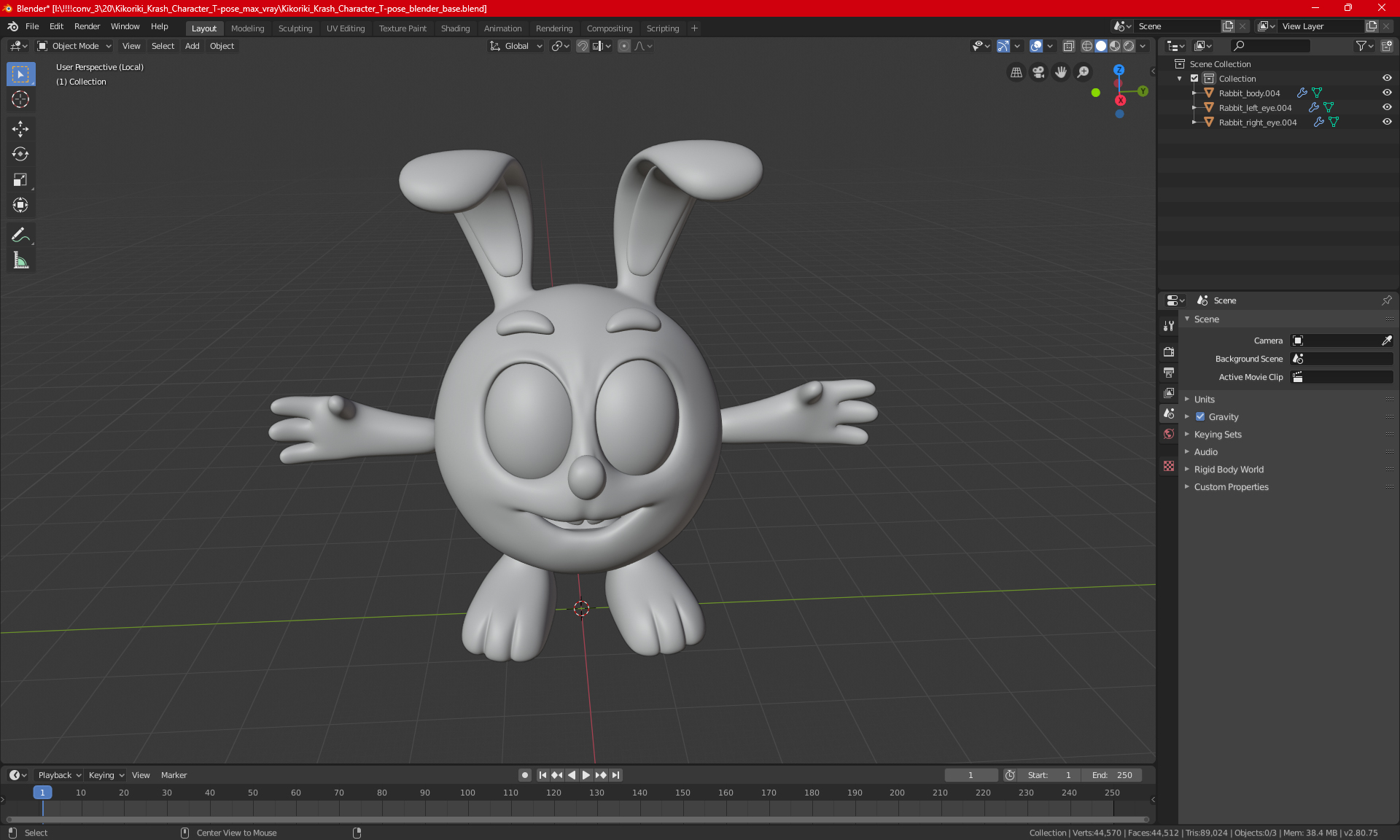Open the File menu
Viewport: 1400px width, 840px height.
tap(32, 26)
